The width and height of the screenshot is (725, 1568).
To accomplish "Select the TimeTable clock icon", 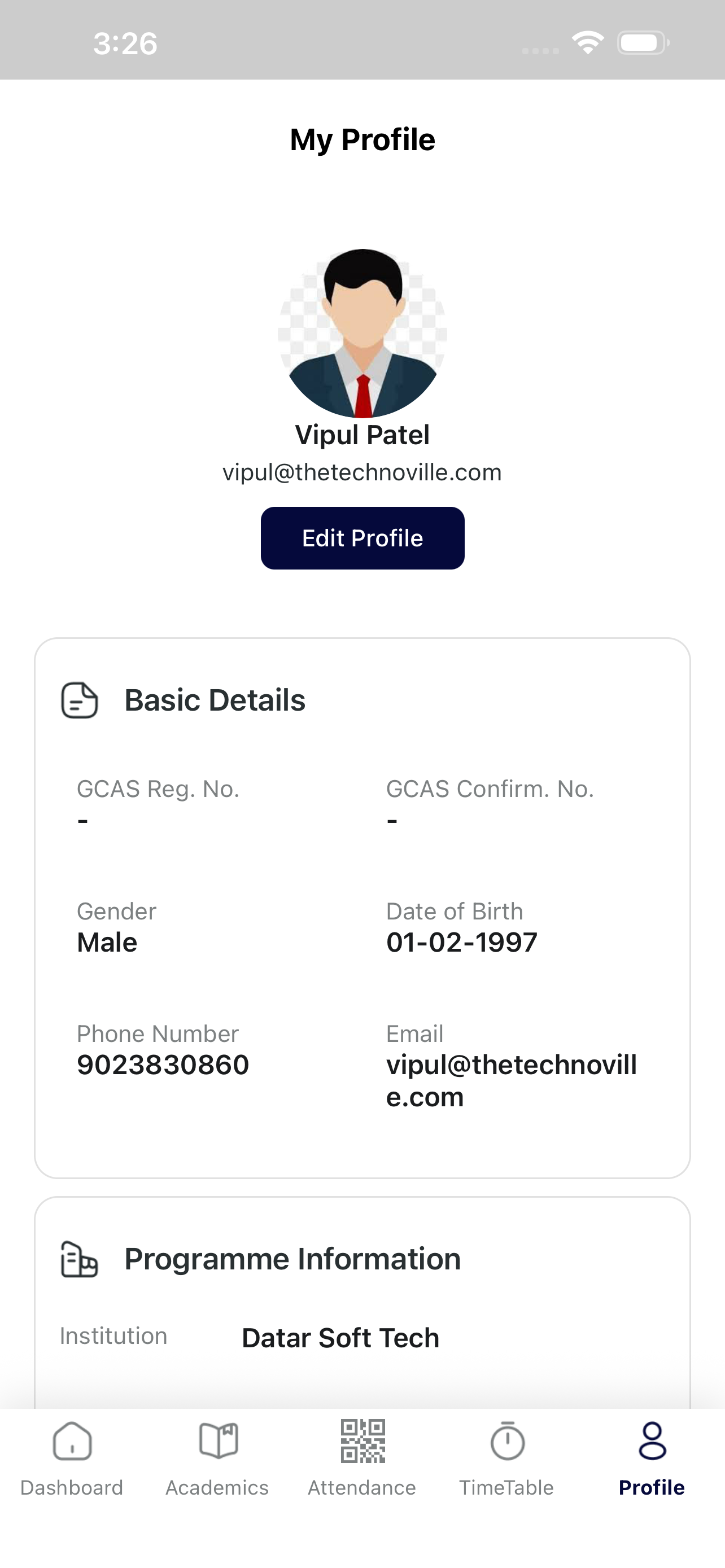I will click(x=507, y=1441).
